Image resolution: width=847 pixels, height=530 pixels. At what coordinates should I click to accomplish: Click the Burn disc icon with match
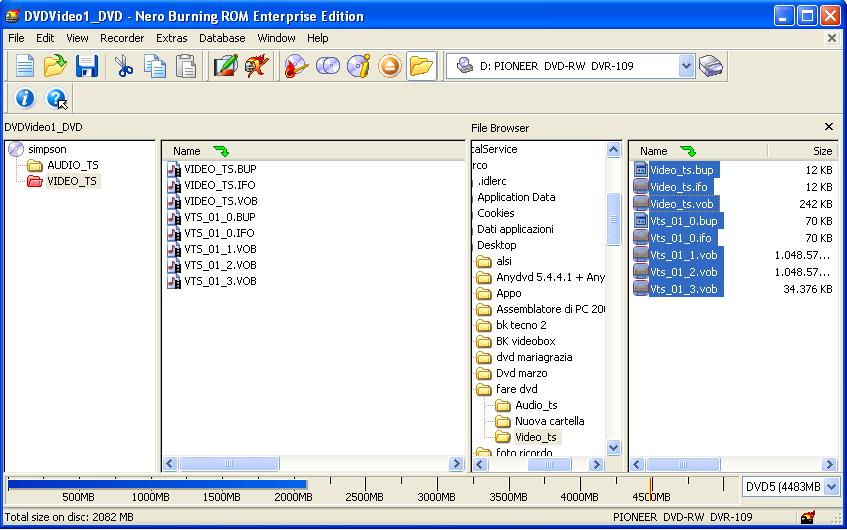296,66
